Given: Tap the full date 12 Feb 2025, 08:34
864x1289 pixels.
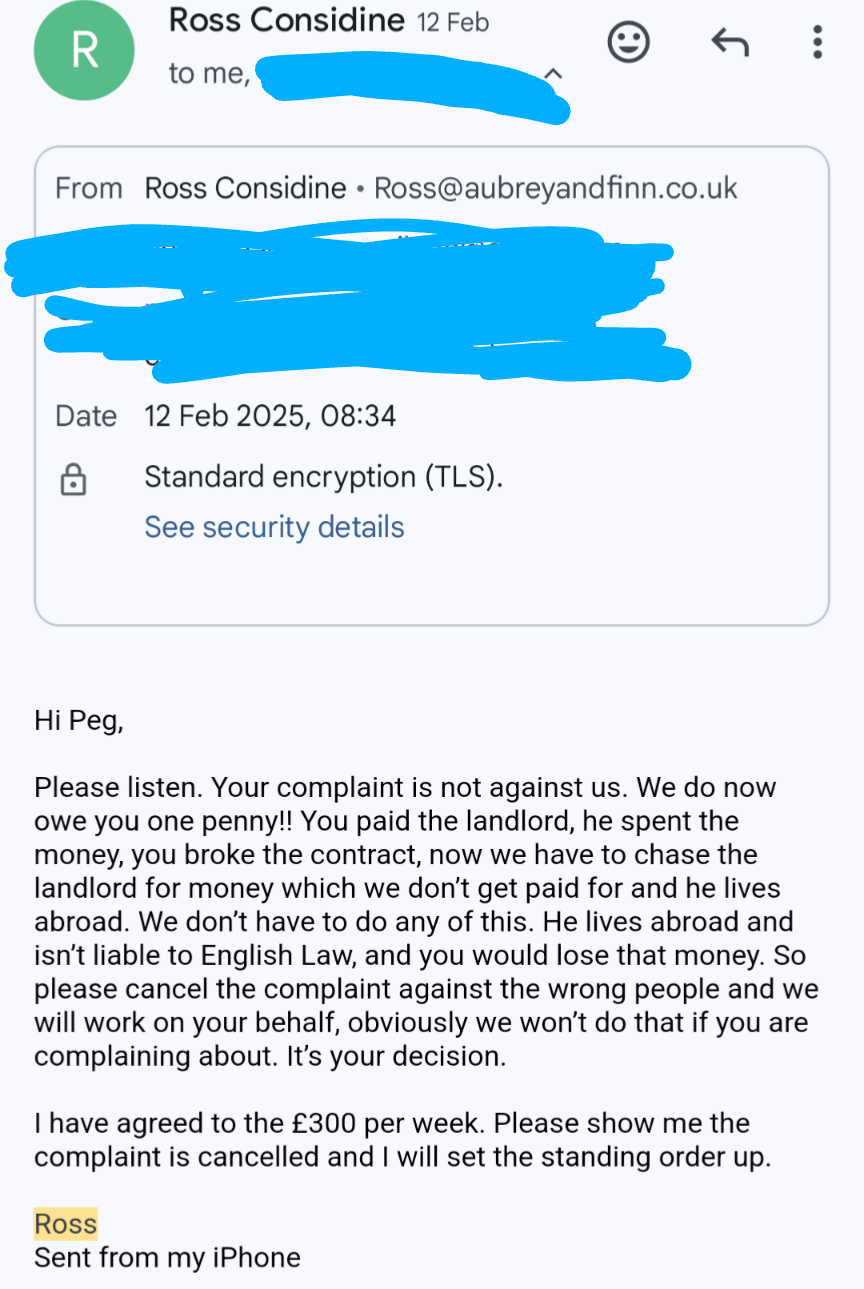Looking at the screenshot, I should (270, 416).
